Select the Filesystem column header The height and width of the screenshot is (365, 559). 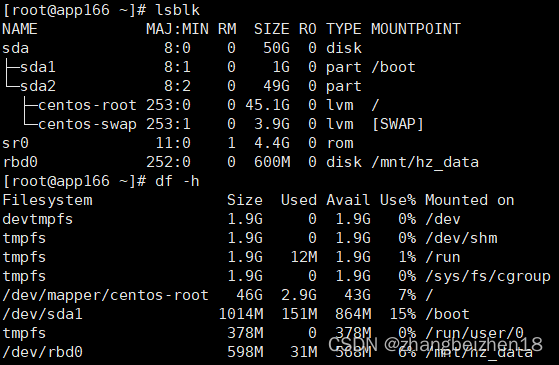coord(47,200)
